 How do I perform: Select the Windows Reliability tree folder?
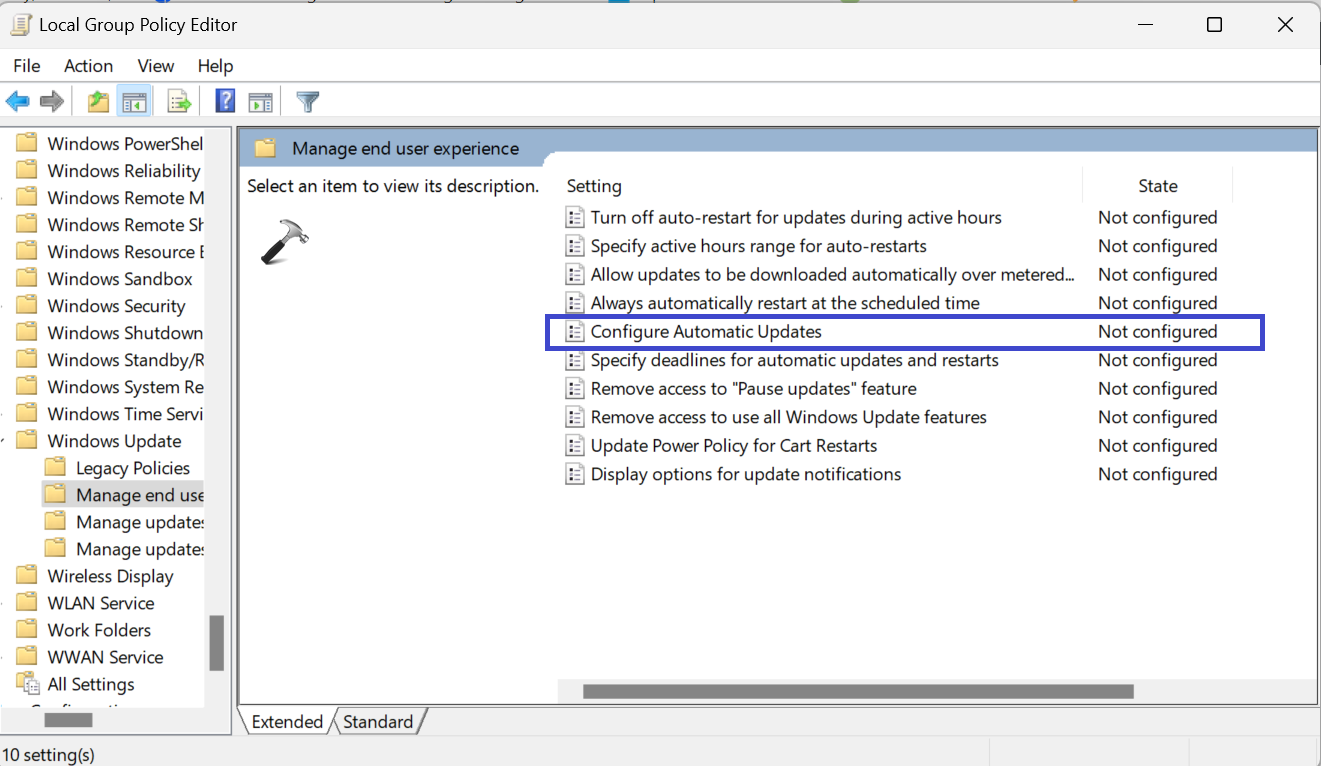(124, 171)
